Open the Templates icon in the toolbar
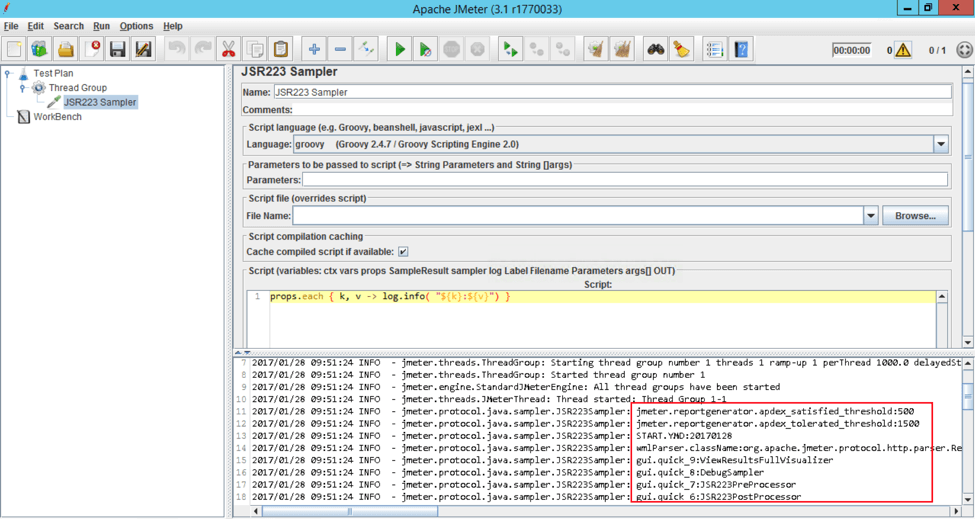The height and width of the screenshot is (519, 975). pyautogui.click(x=40, y=49)
